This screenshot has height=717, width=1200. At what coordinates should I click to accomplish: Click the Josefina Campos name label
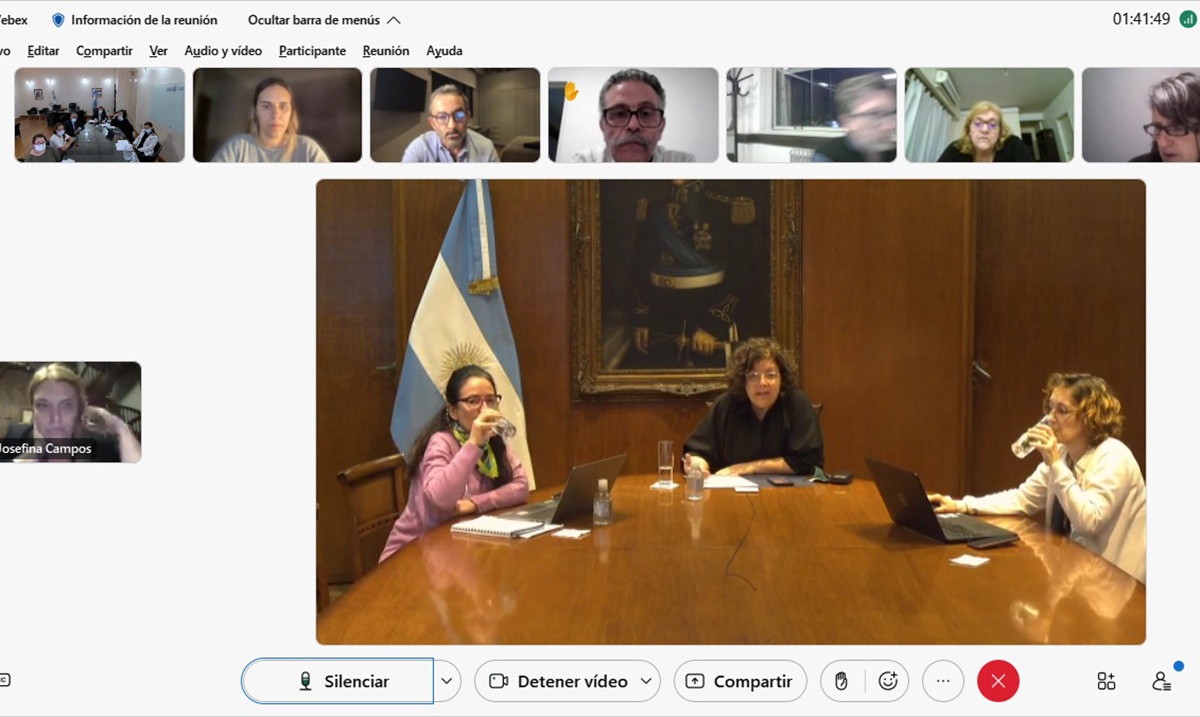pyautogui.click(x=45, y=449)
